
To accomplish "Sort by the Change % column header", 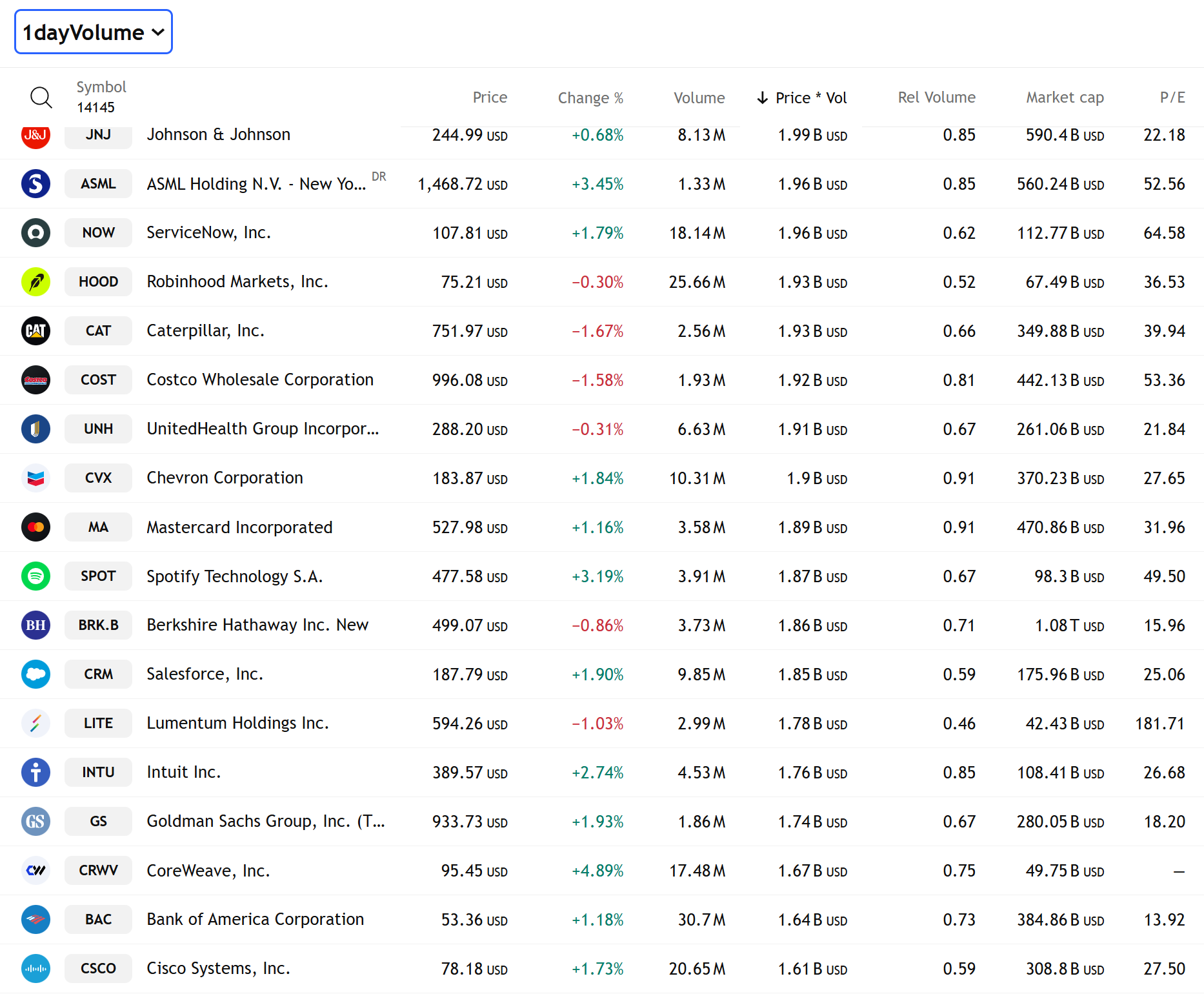I will 590,97.
